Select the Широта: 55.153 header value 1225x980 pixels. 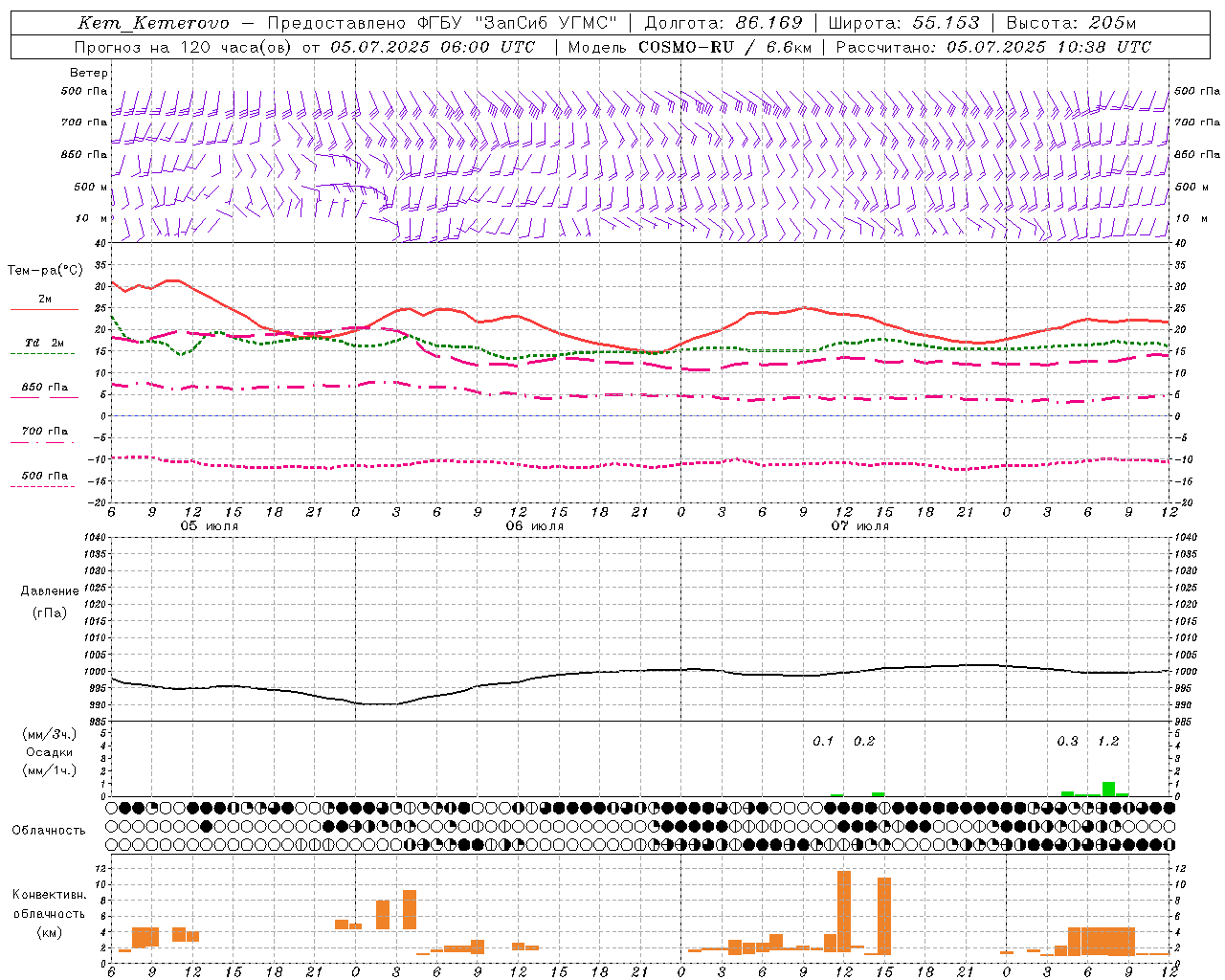pyautogui.click(x=903, y=23)
